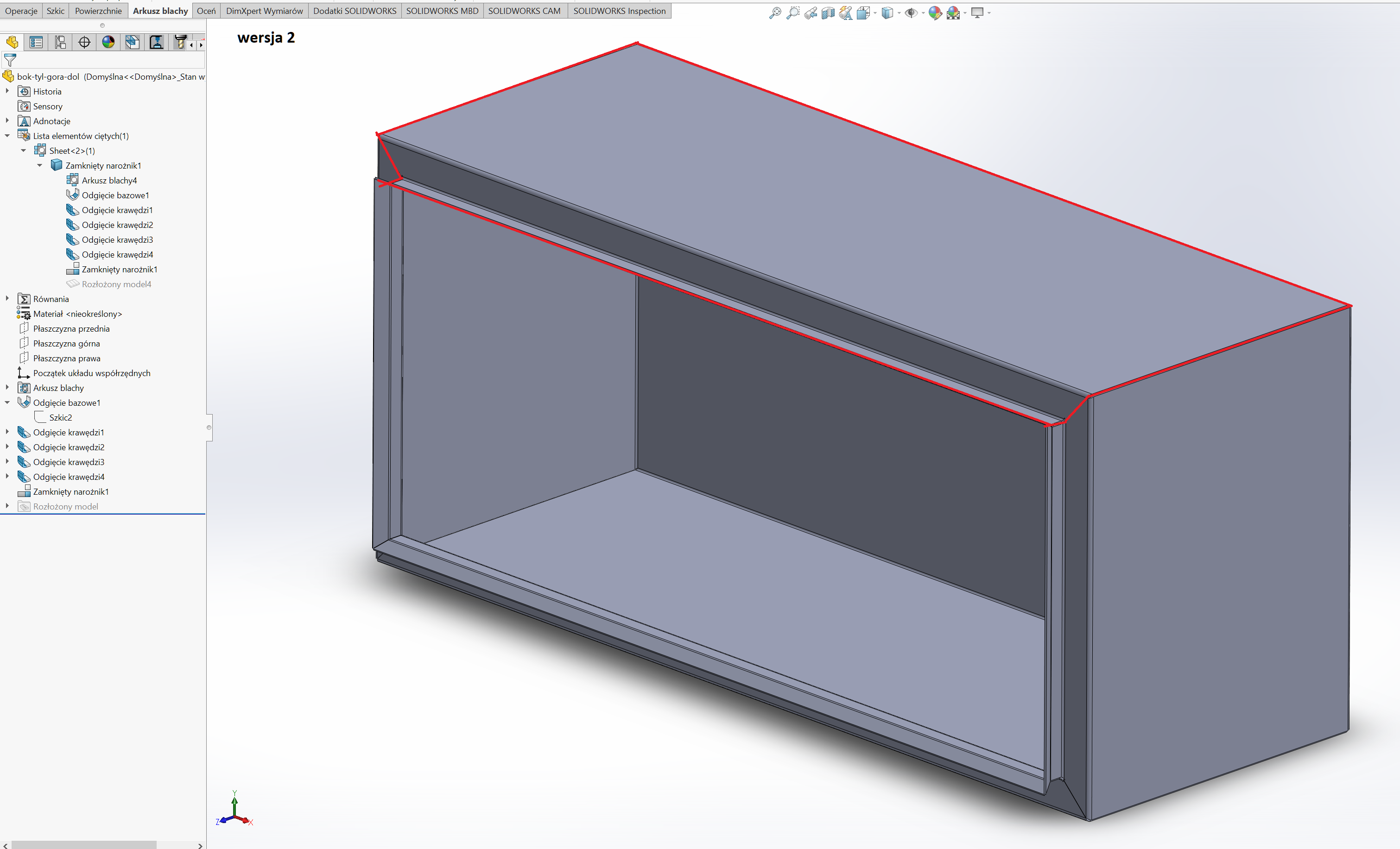Open View Orientation dropdown arrow

(x=875, y=13)
